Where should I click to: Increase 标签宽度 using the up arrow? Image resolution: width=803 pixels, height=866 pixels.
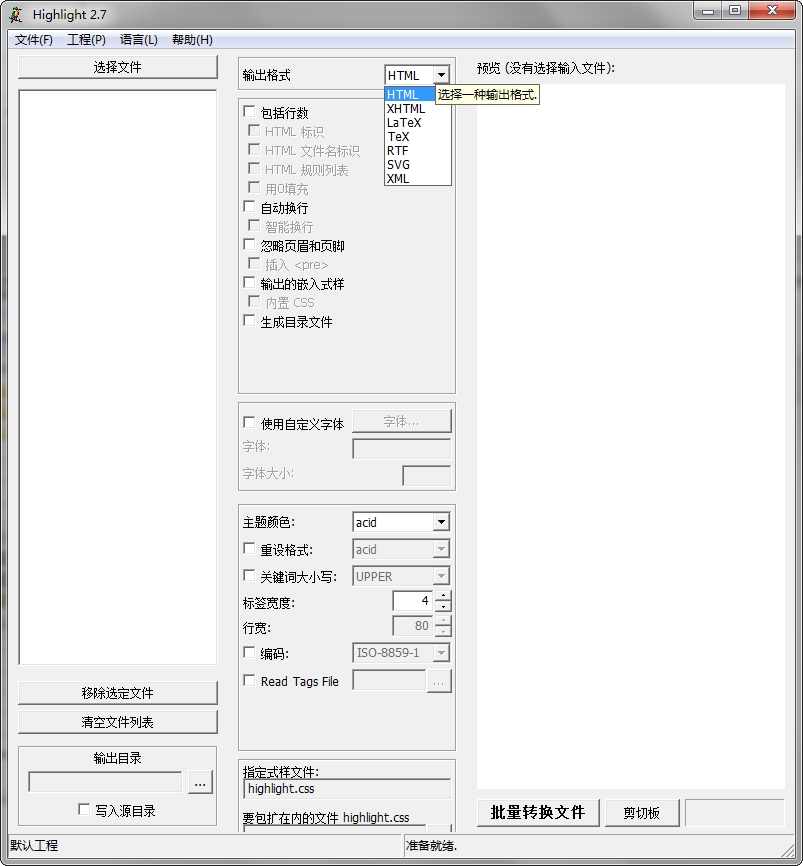[441, 596]
